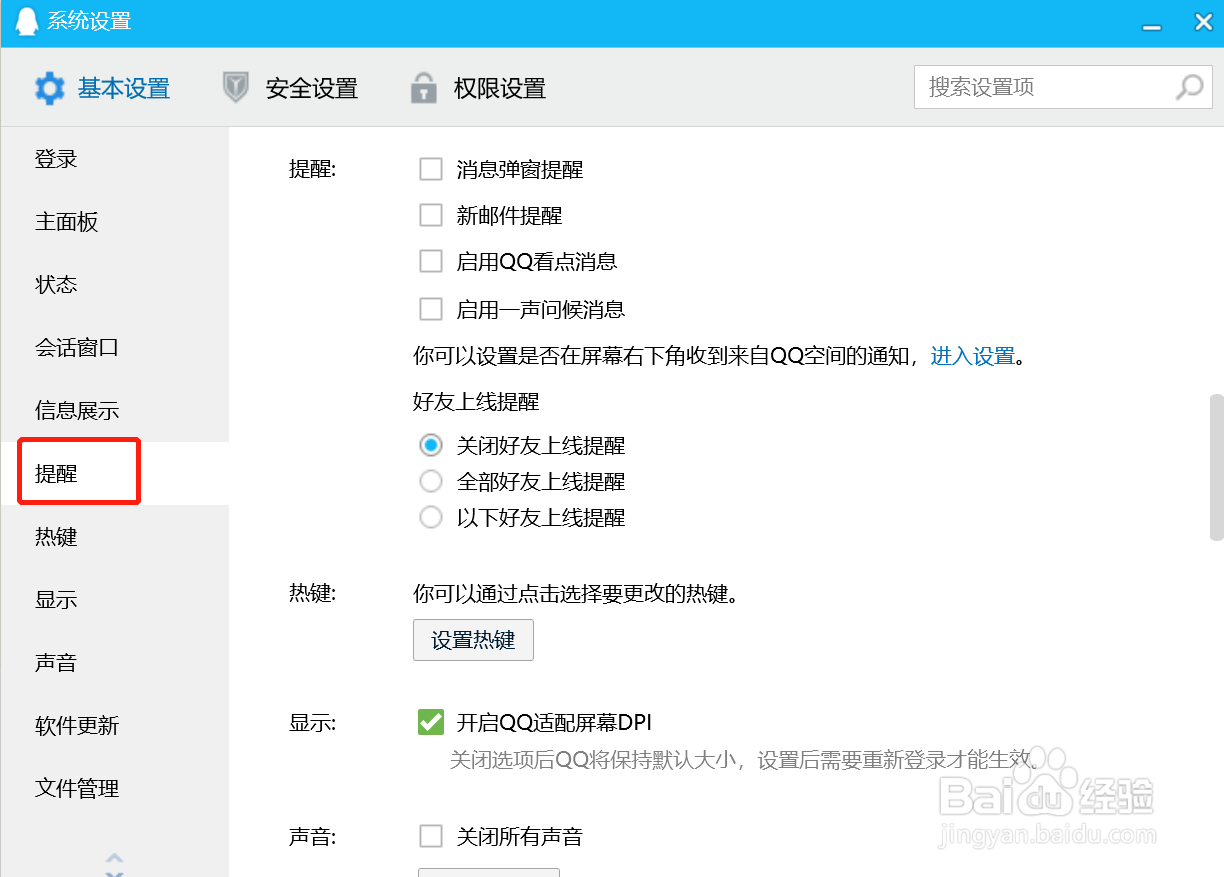Click the QQ penguin icon in the title bar

(x=25, y=21)
